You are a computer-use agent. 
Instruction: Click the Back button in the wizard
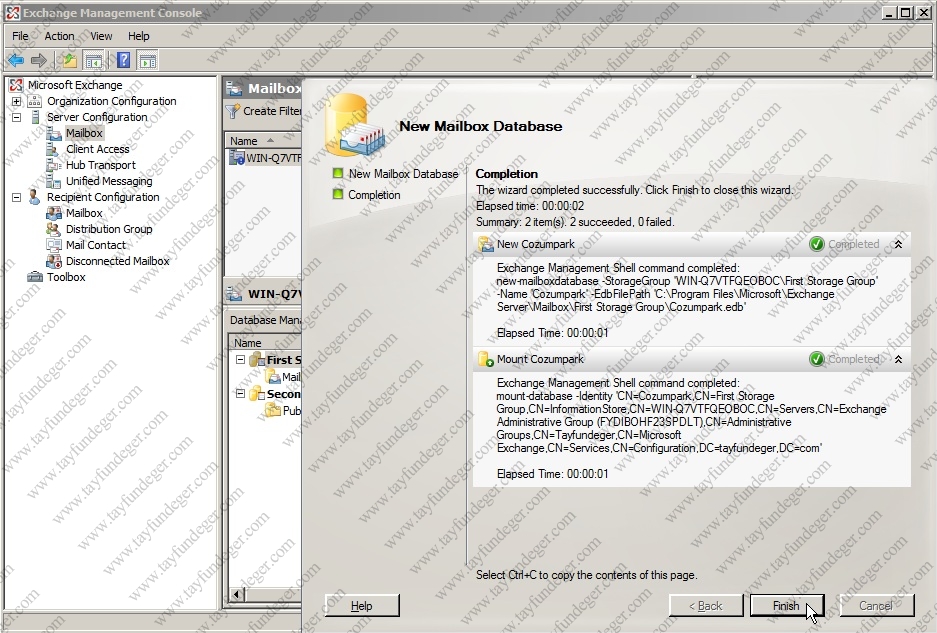pyautogui.click(x=706, y=606)
